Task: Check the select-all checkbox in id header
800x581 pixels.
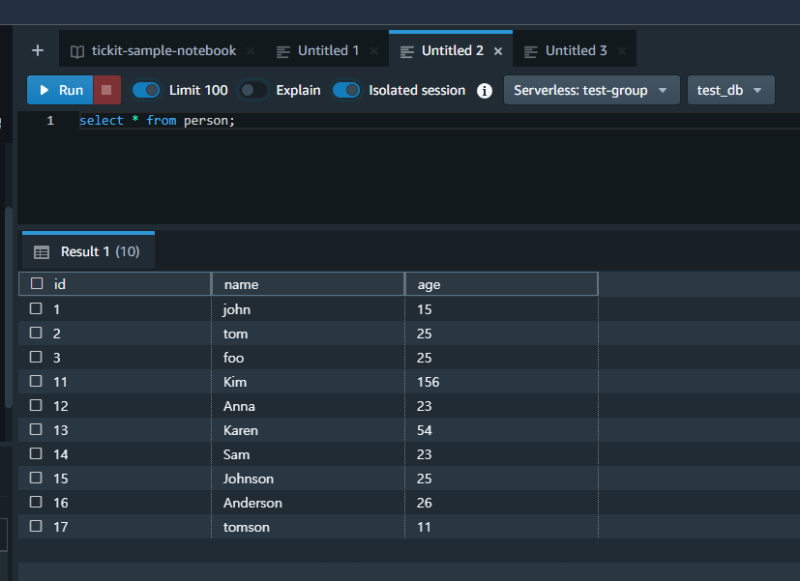Action: click(x=37, y=284)
